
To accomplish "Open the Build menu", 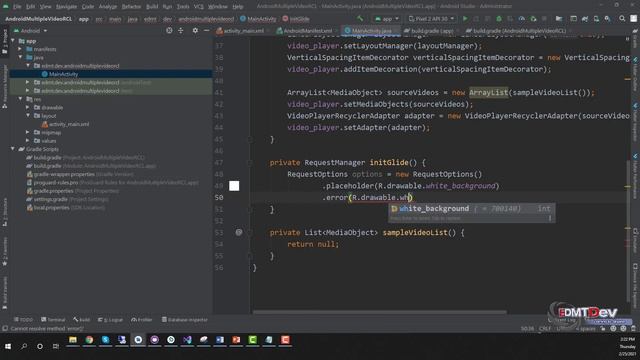I will click(x=152, y=7).
